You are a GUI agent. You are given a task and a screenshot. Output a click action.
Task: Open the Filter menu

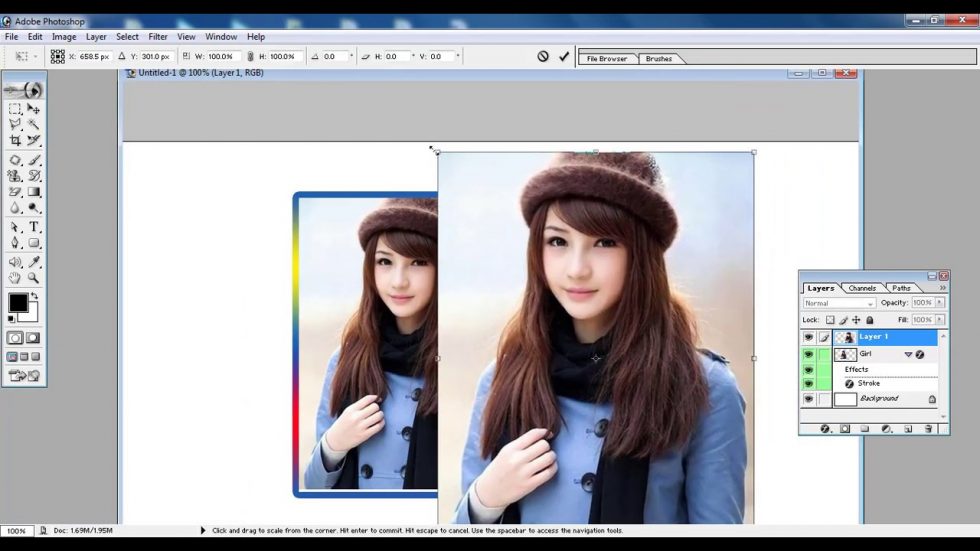(158, 37)
